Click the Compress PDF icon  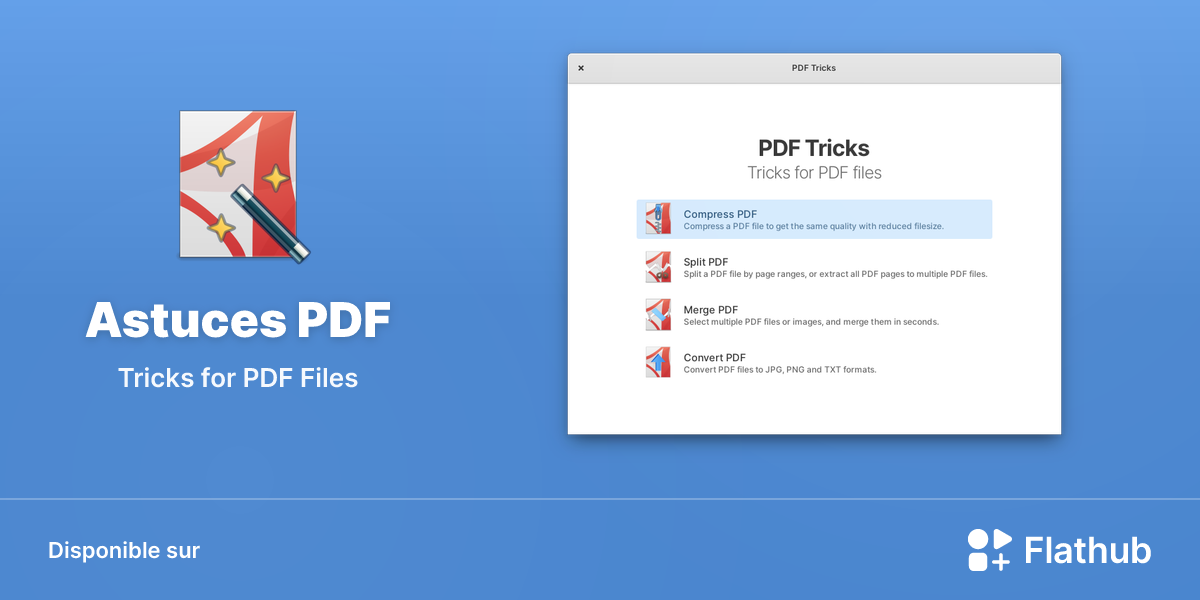(x=658, y=219)
